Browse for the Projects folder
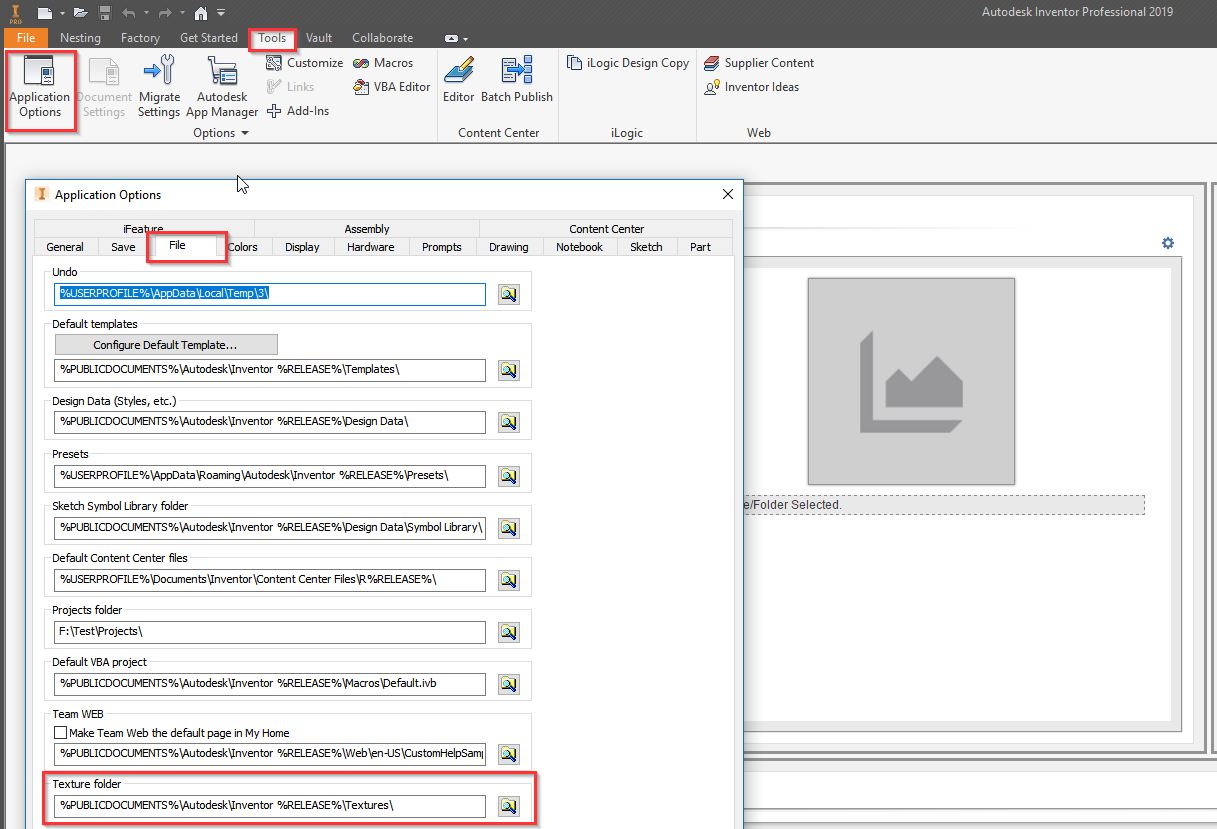The height and width of the screenshot is (829, 1217). 509,632
